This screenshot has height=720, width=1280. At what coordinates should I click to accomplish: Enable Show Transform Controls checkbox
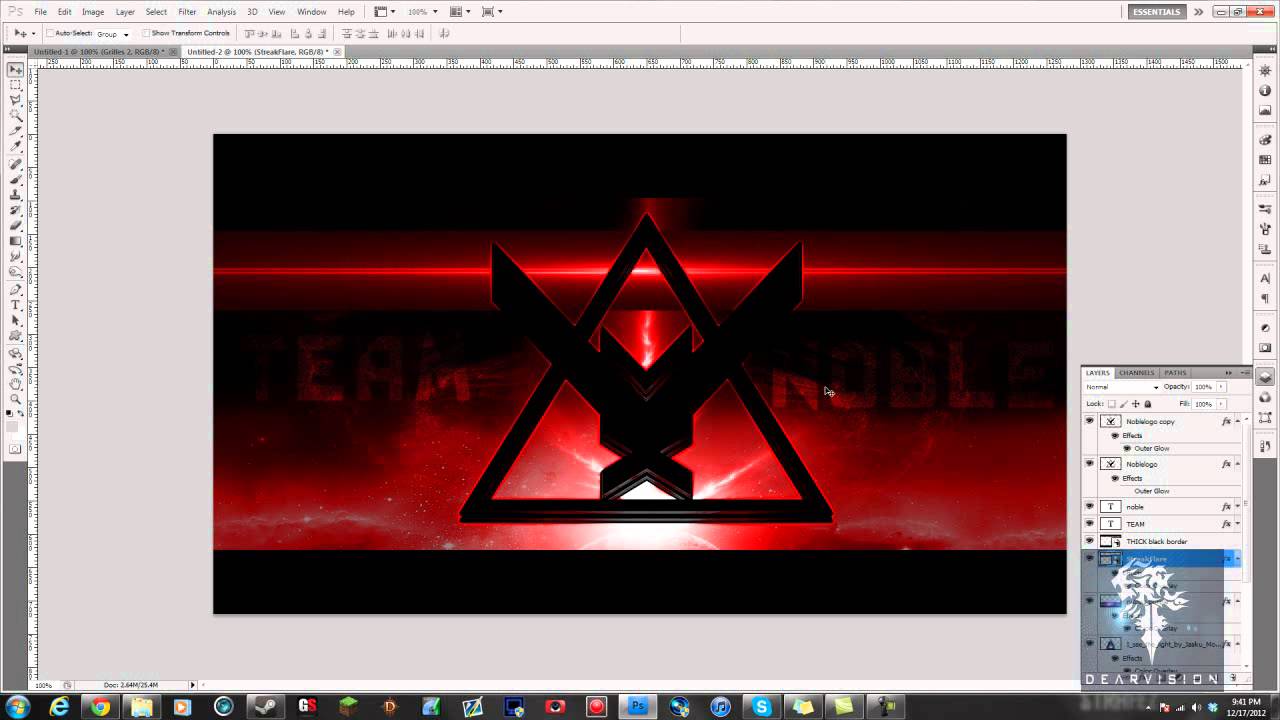tap(146, 33)
